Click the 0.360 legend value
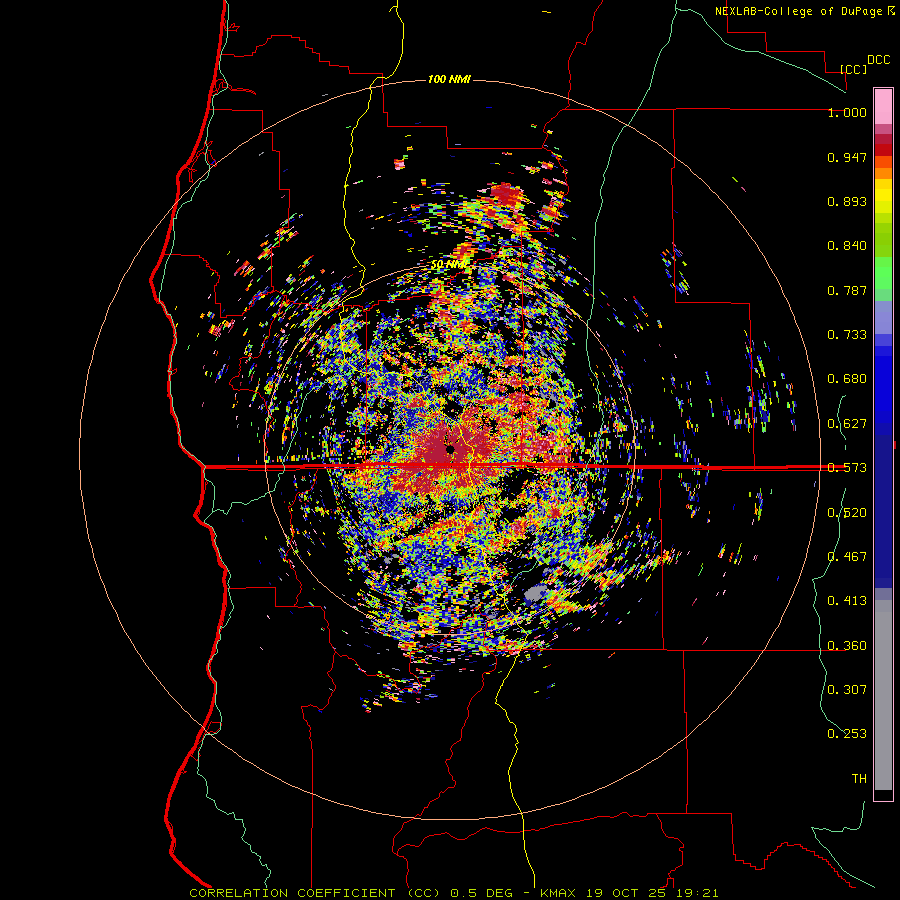 click(847, 646)
